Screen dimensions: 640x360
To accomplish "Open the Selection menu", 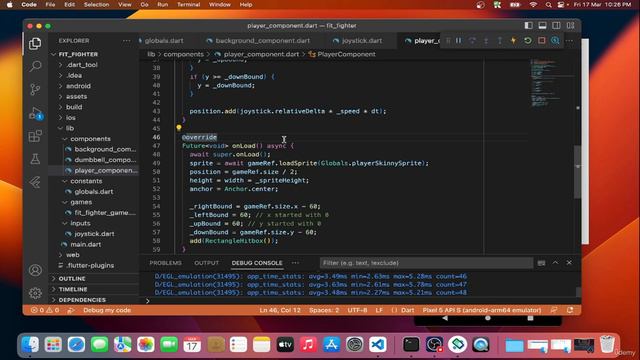I will pos(96,4).
